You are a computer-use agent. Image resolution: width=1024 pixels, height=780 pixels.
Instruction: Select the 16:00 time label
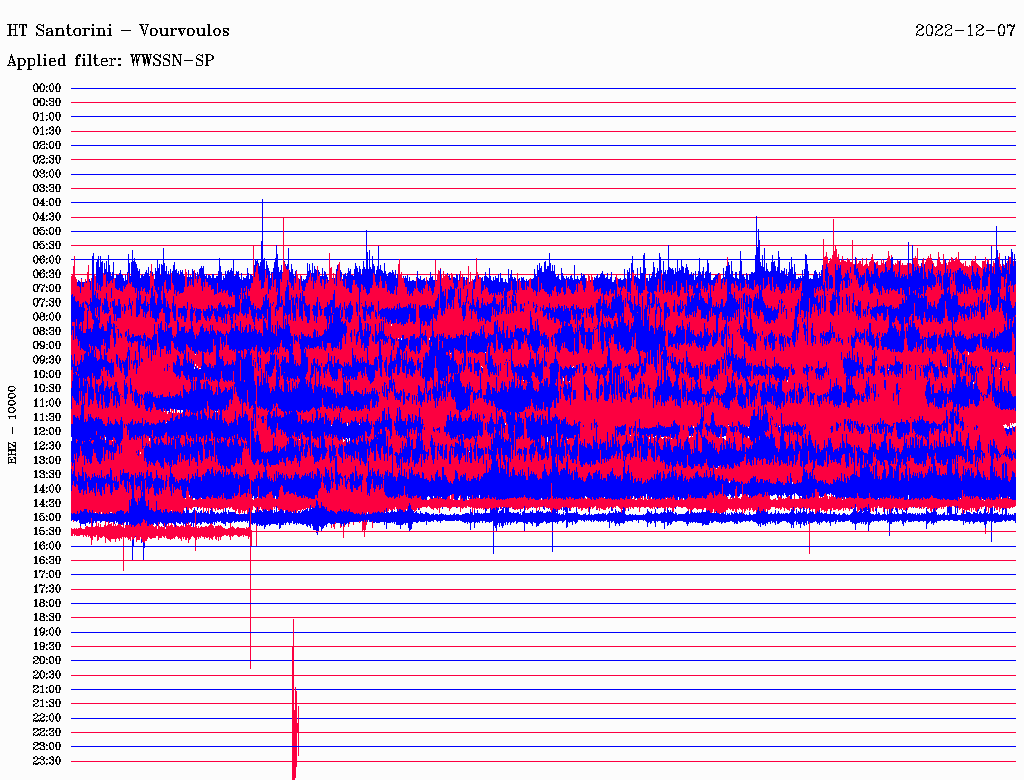(x=47, y=546)
